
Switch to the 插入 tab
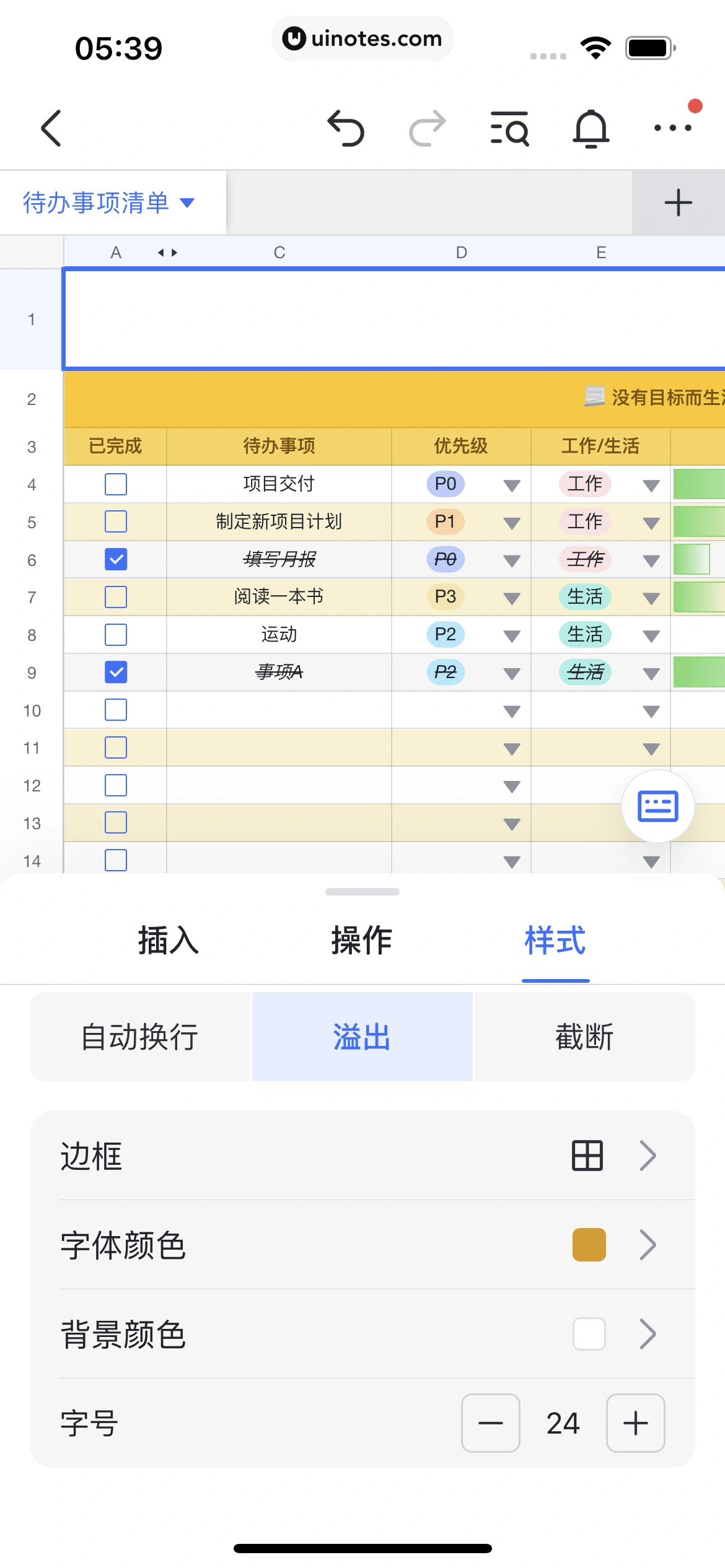169,941
